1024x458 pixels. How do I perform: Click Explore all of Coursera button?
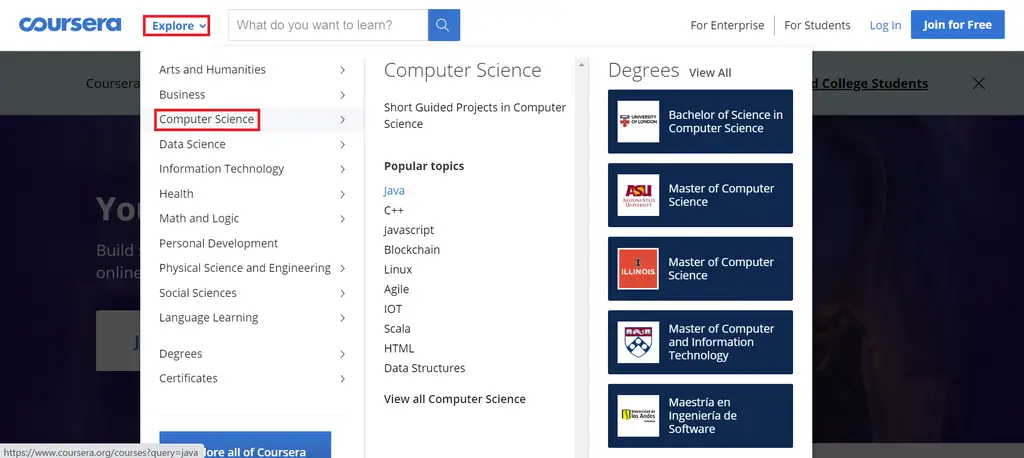click(245, 445)
